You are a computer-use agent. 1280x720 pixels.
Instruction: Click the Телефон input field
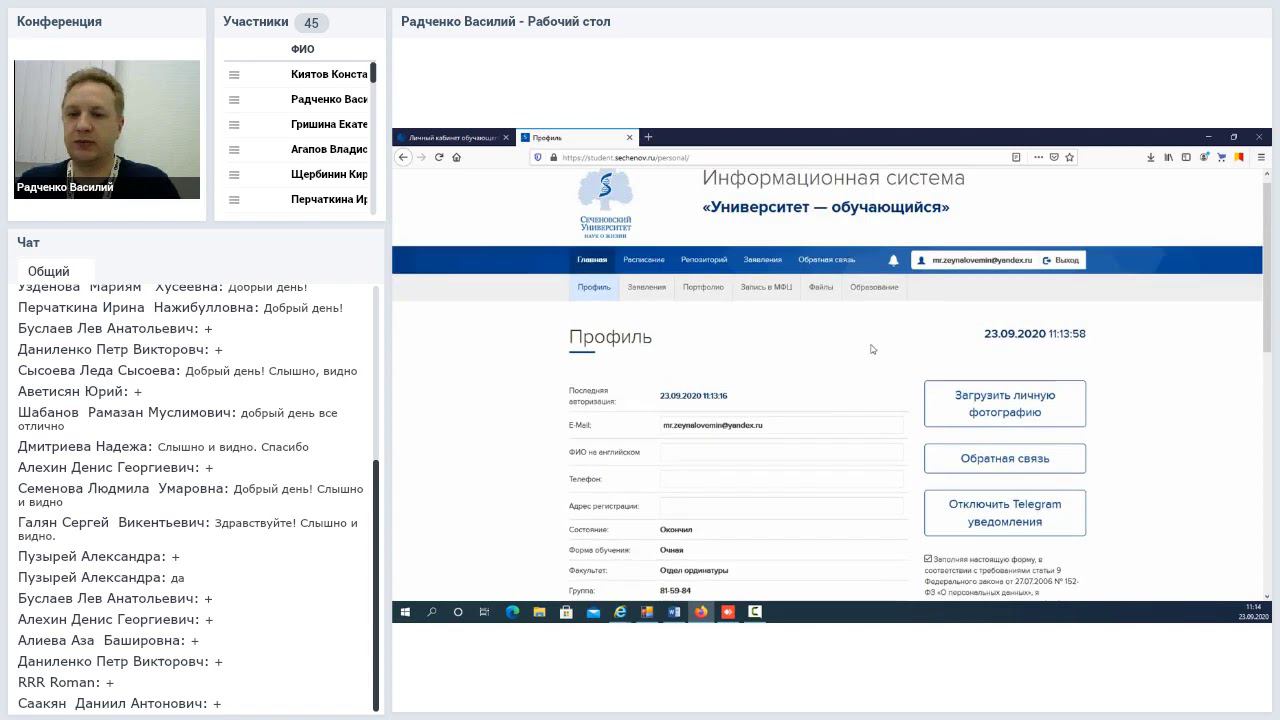coord(781,479)
